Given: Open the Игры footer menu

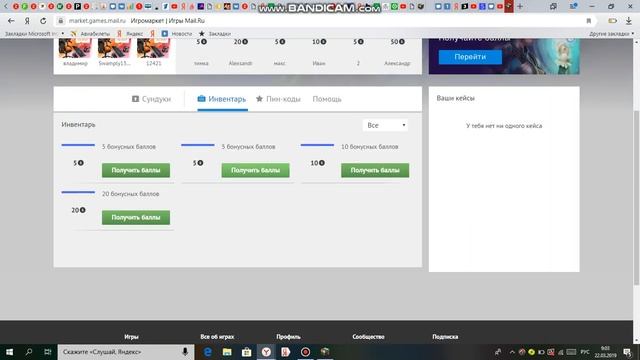Looking at the screenshot, I should (x=131, y=337).
